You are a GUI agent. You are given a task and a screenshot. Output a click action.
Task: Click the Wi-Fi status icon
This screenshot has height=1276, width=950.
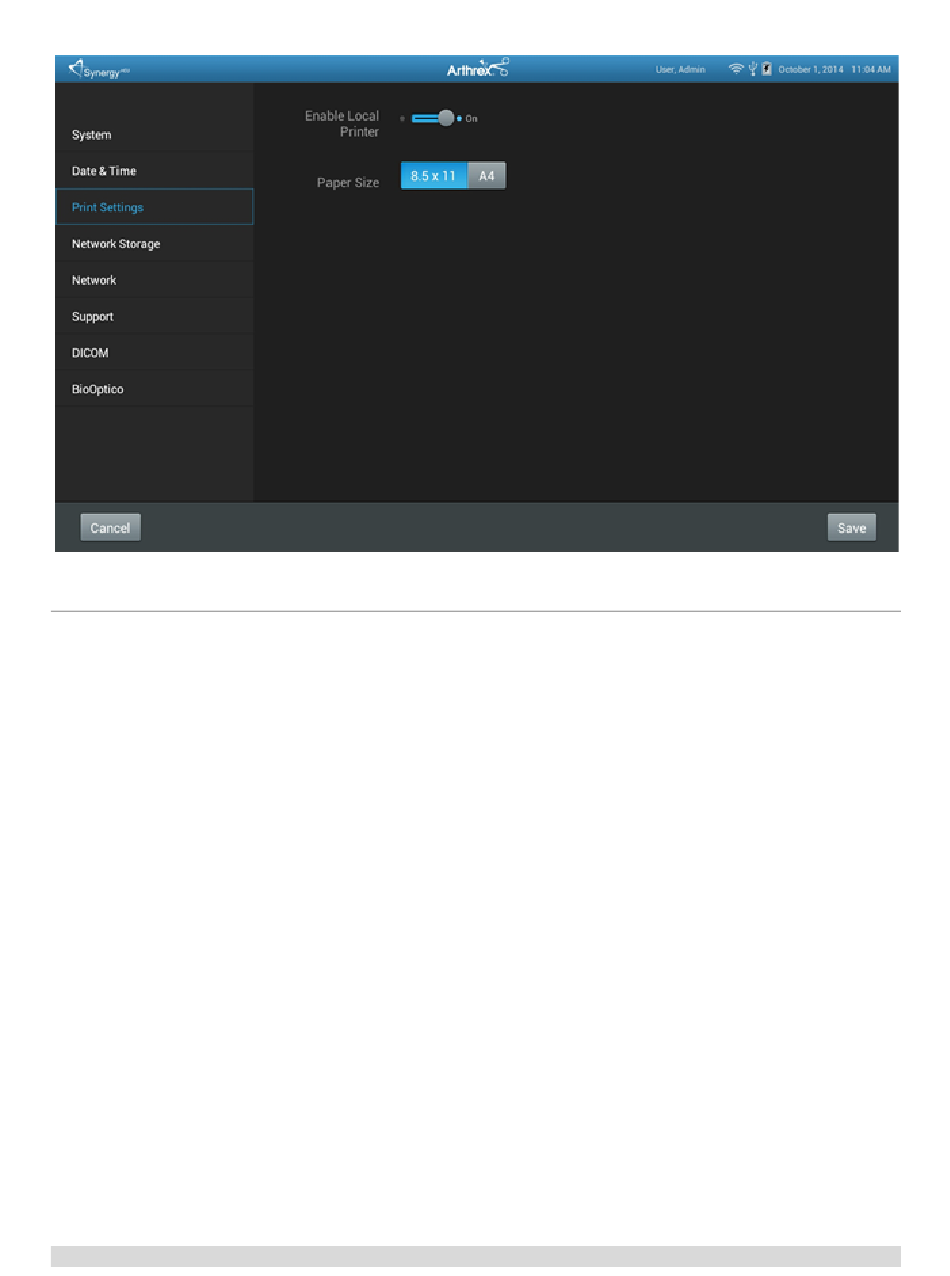736,69
